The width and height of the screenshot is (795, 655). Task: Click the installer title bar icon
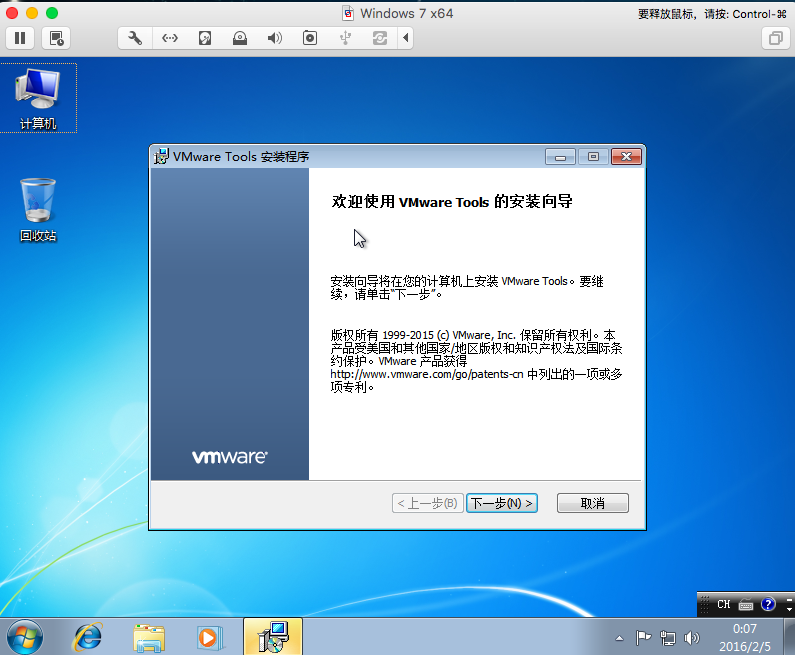[161, 157]
